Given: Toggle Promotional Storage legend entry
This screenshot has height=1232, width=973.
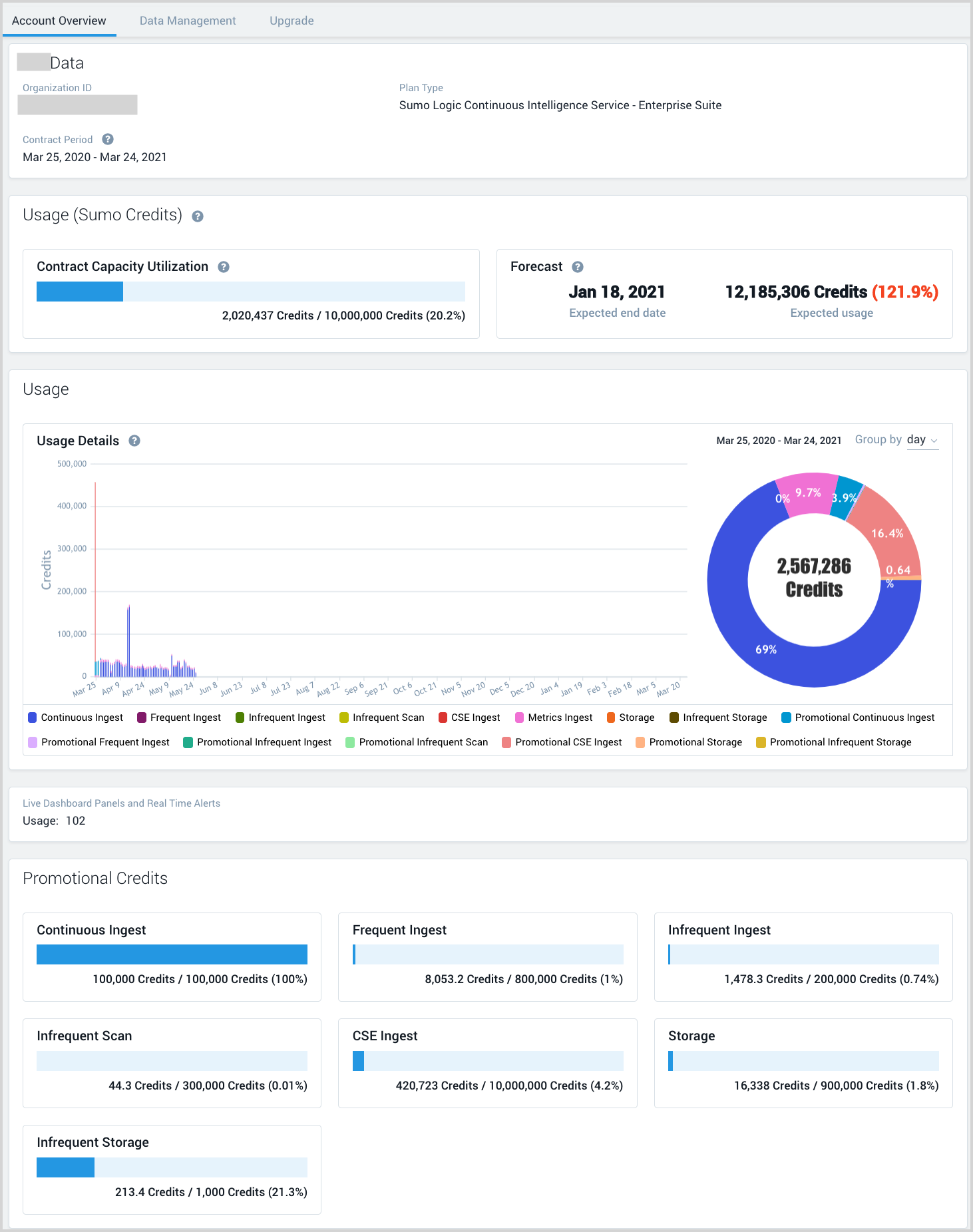Looking at the screenshot, I should [689, 742].
